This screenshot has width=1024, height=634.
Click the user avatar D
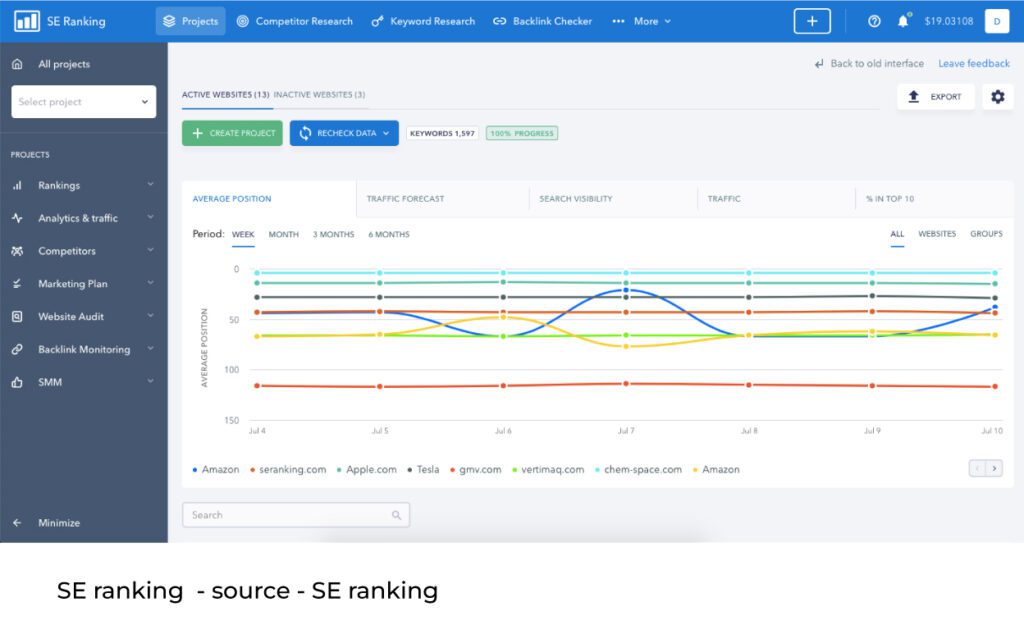(x=997, y=21)
